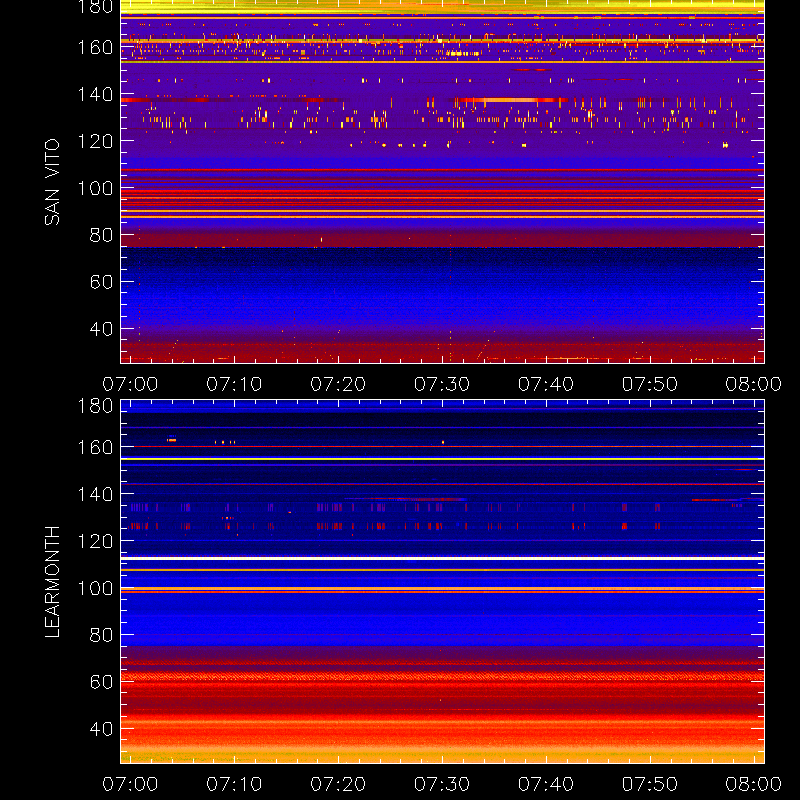This screenshot has width=800, height=800.
Task: Click the orange burst near 138 MHz in San Vito plot
Action: (x=510, y=100)
